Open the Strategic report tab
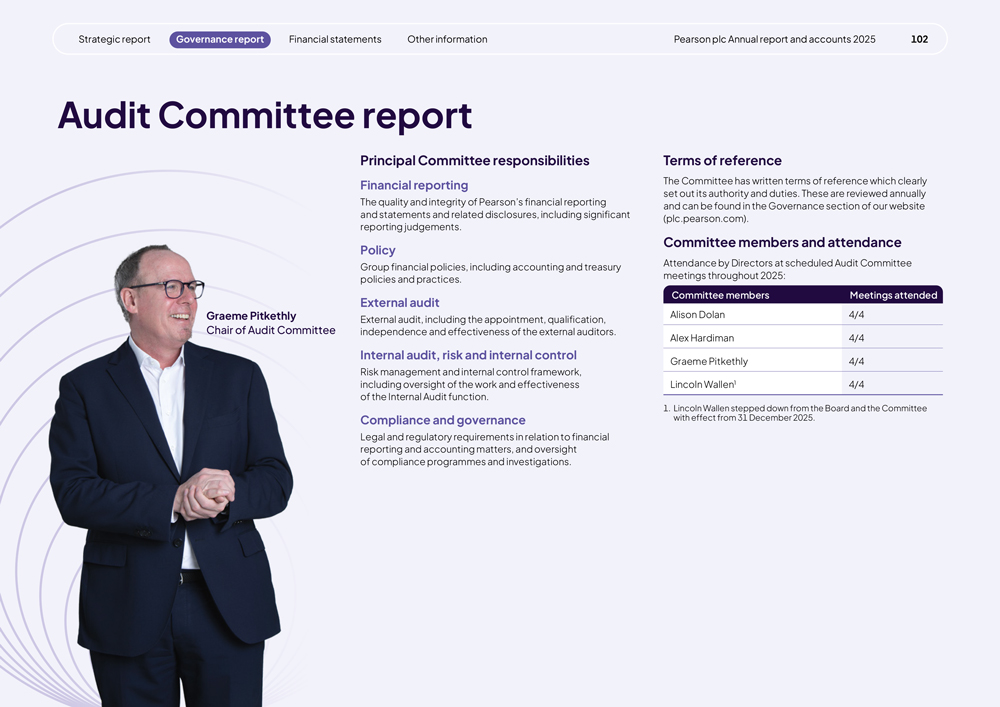Image resolution: width=1000 pixels, height=707 pixels. tap(114, 40)
